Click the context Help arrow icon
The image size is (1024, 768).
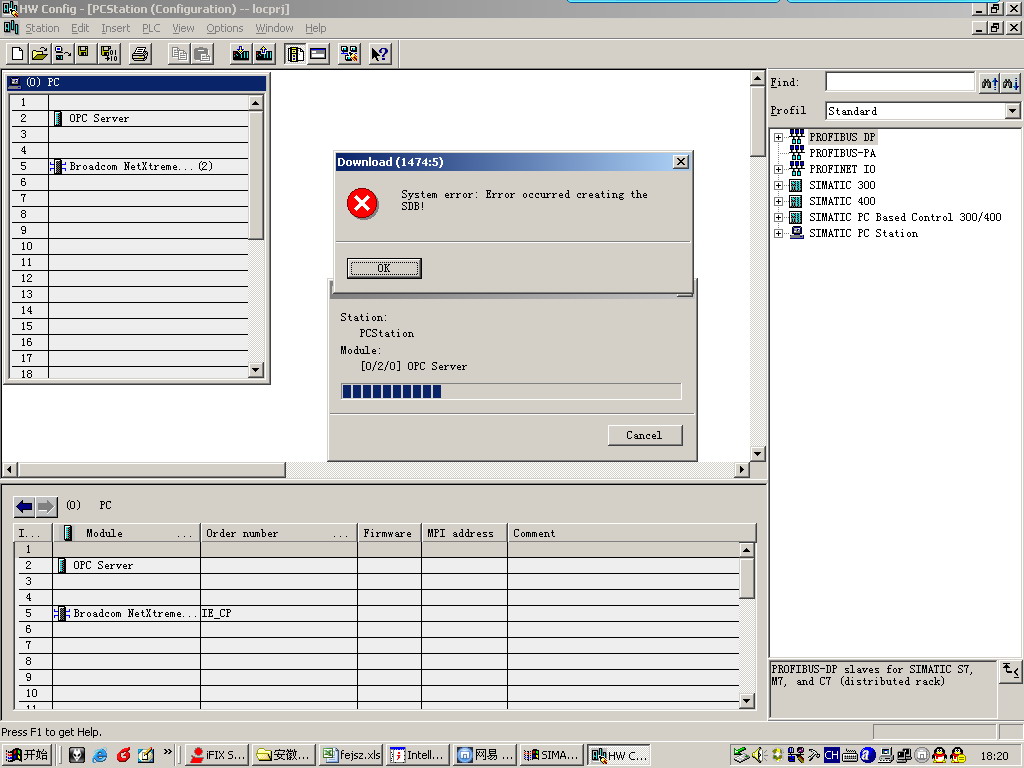(379, 54)
